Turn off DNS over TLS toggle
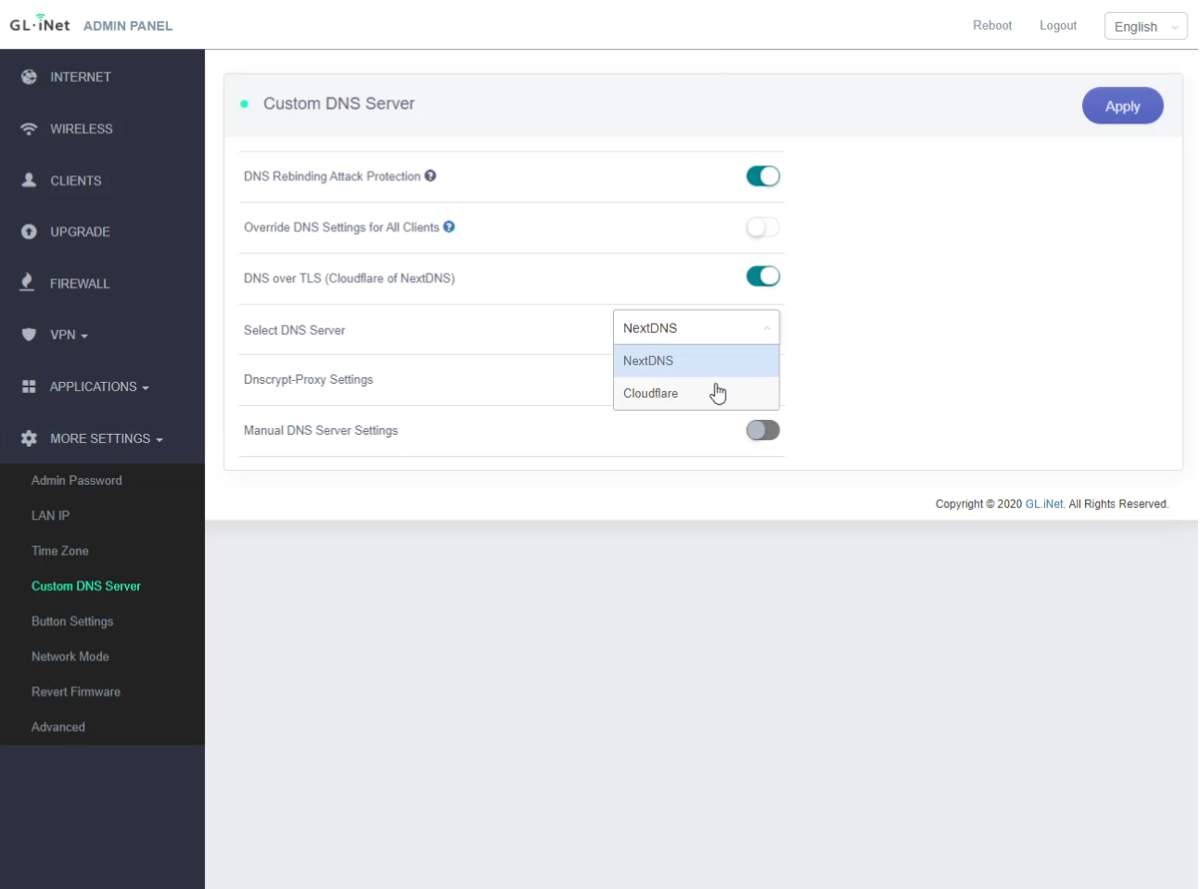1200x889 pixels. tap(763, 276)
